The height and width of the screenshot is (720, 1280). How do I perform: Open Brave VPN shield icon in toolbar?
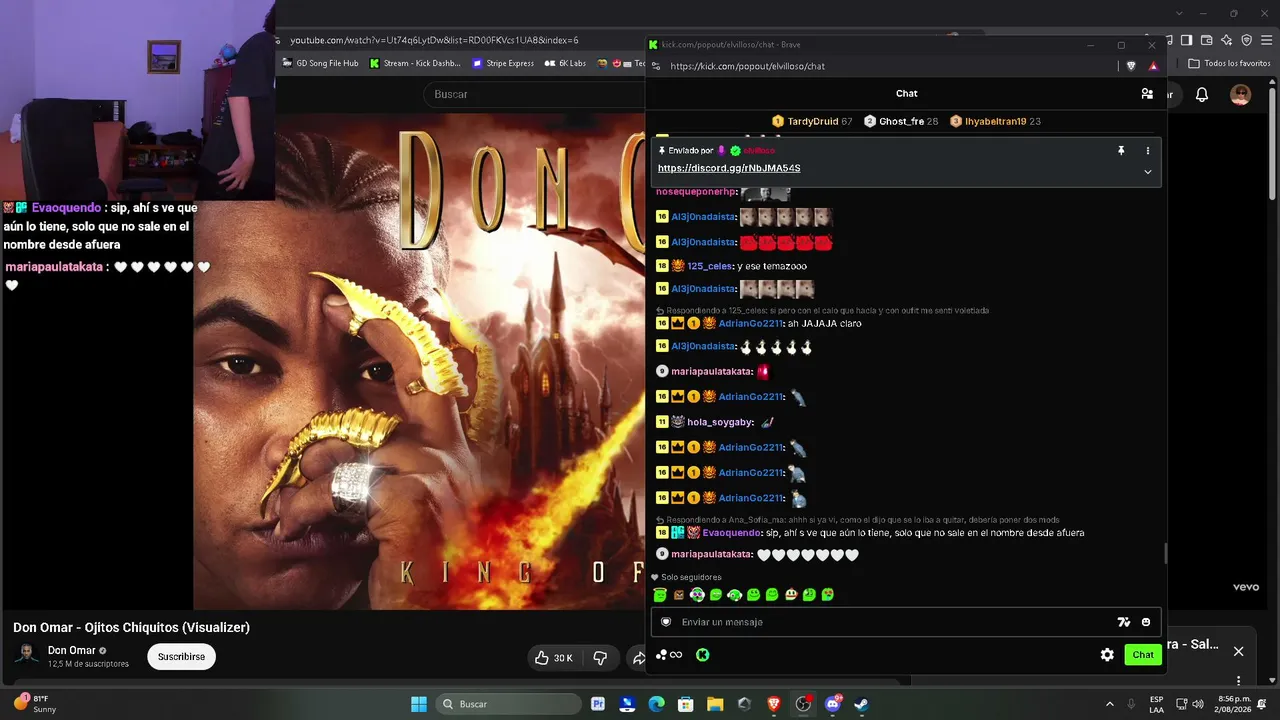[x=1246, y=40]
